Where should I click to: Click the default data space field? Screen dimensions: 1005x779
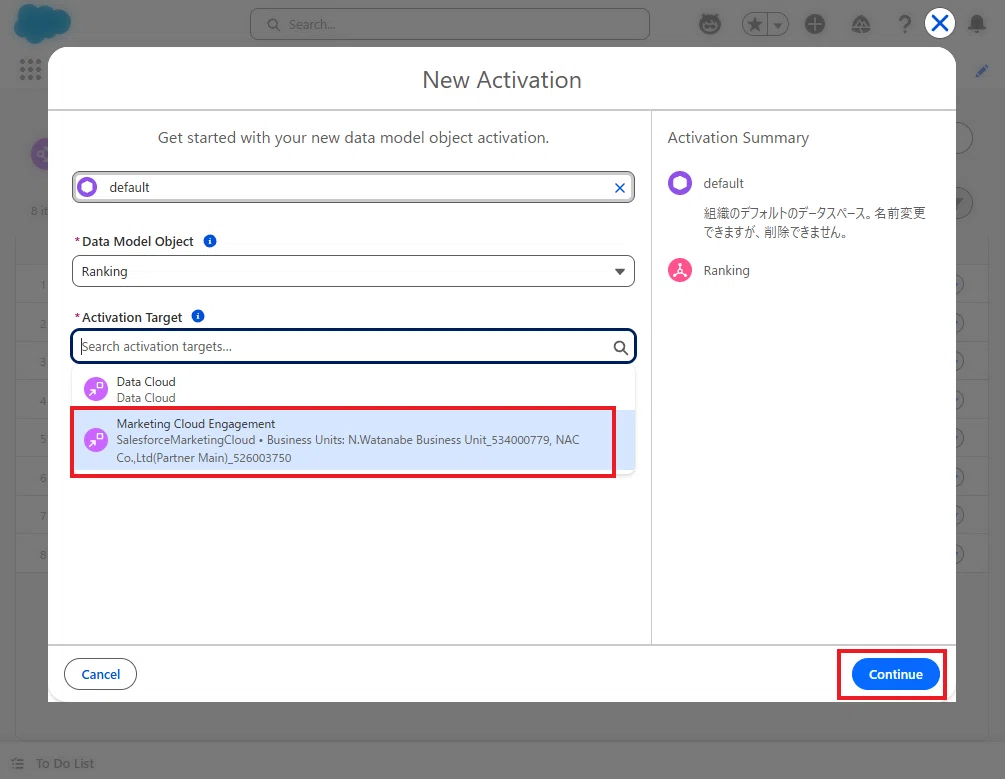click(353, 187)
